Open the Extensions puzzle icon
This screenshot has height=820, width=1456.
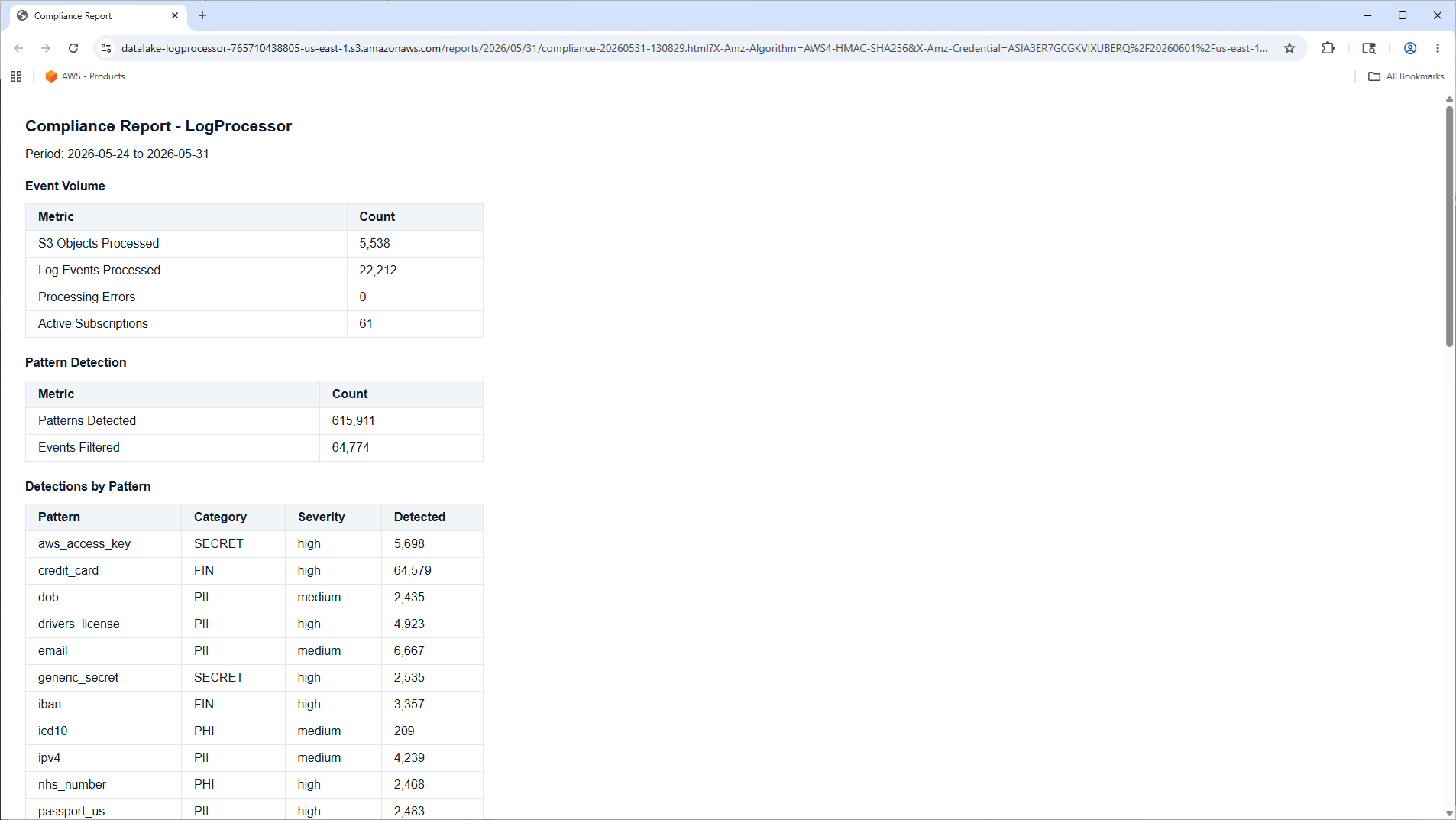1328,48
